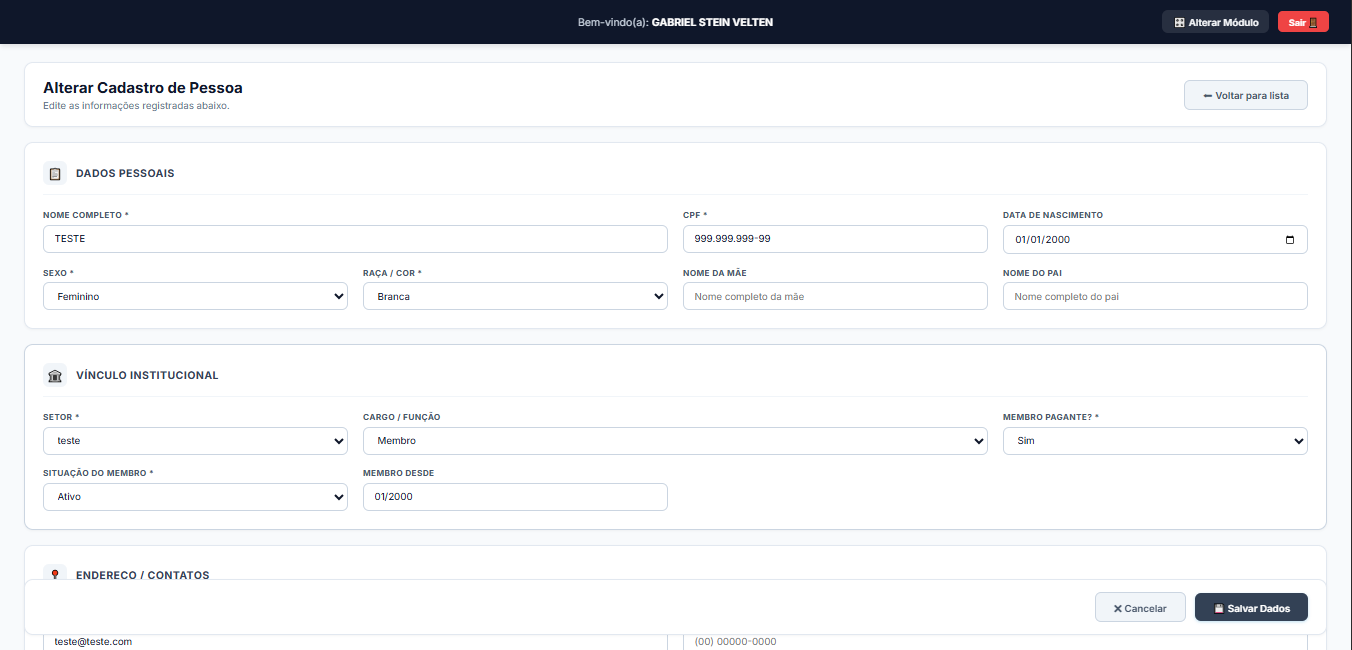Click the Endereço / Contatos pin icon

pos(55,573)
